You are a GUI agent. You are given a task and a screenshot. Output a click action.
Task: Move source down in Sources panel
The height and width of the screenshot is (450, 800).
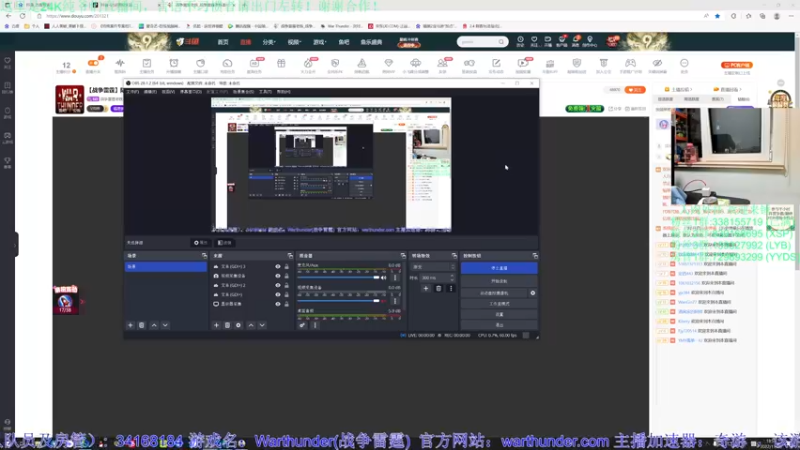tap(262, 325)
